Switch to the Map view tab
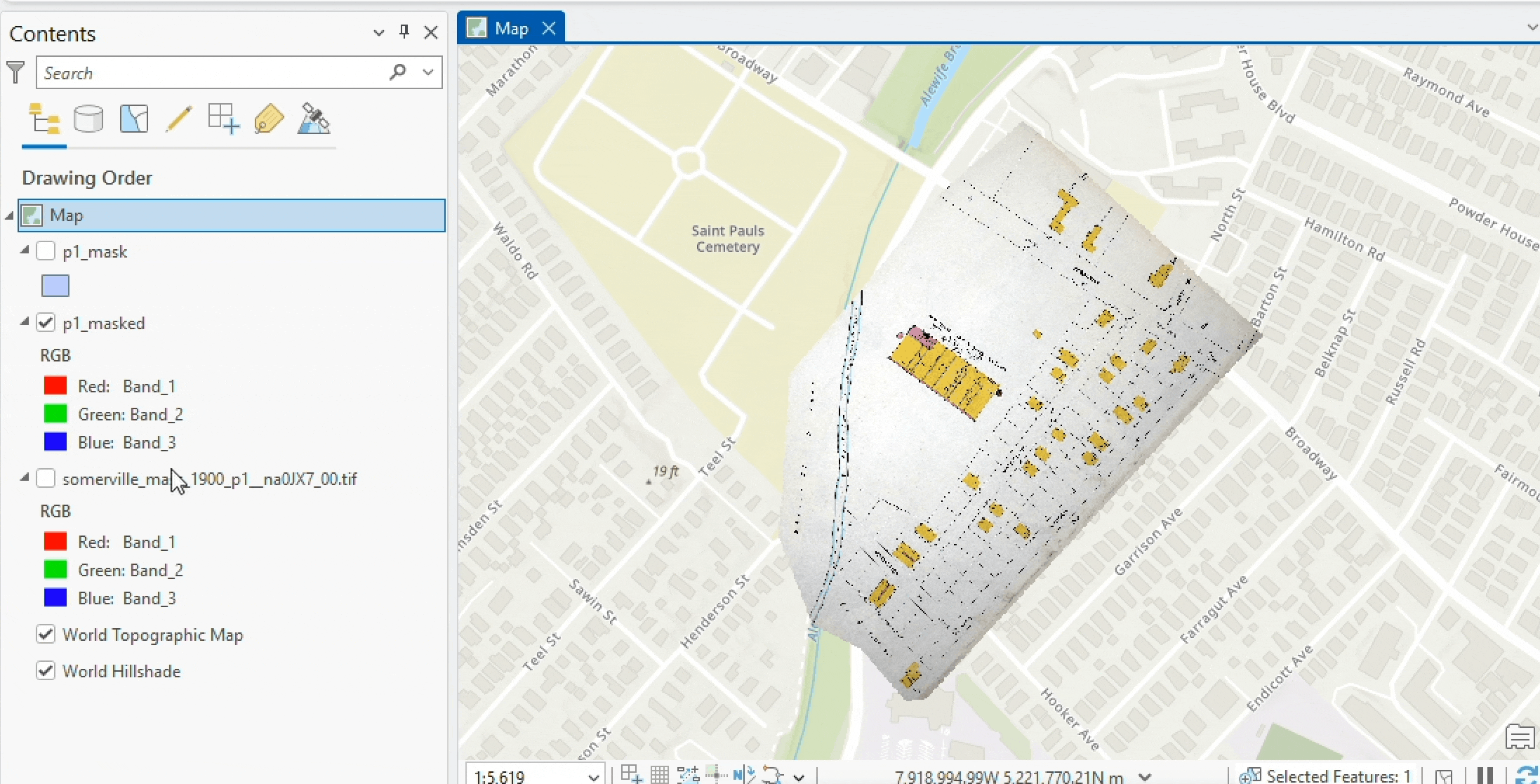The width and height of the screenshot is (1540, 784). point(510,29)
